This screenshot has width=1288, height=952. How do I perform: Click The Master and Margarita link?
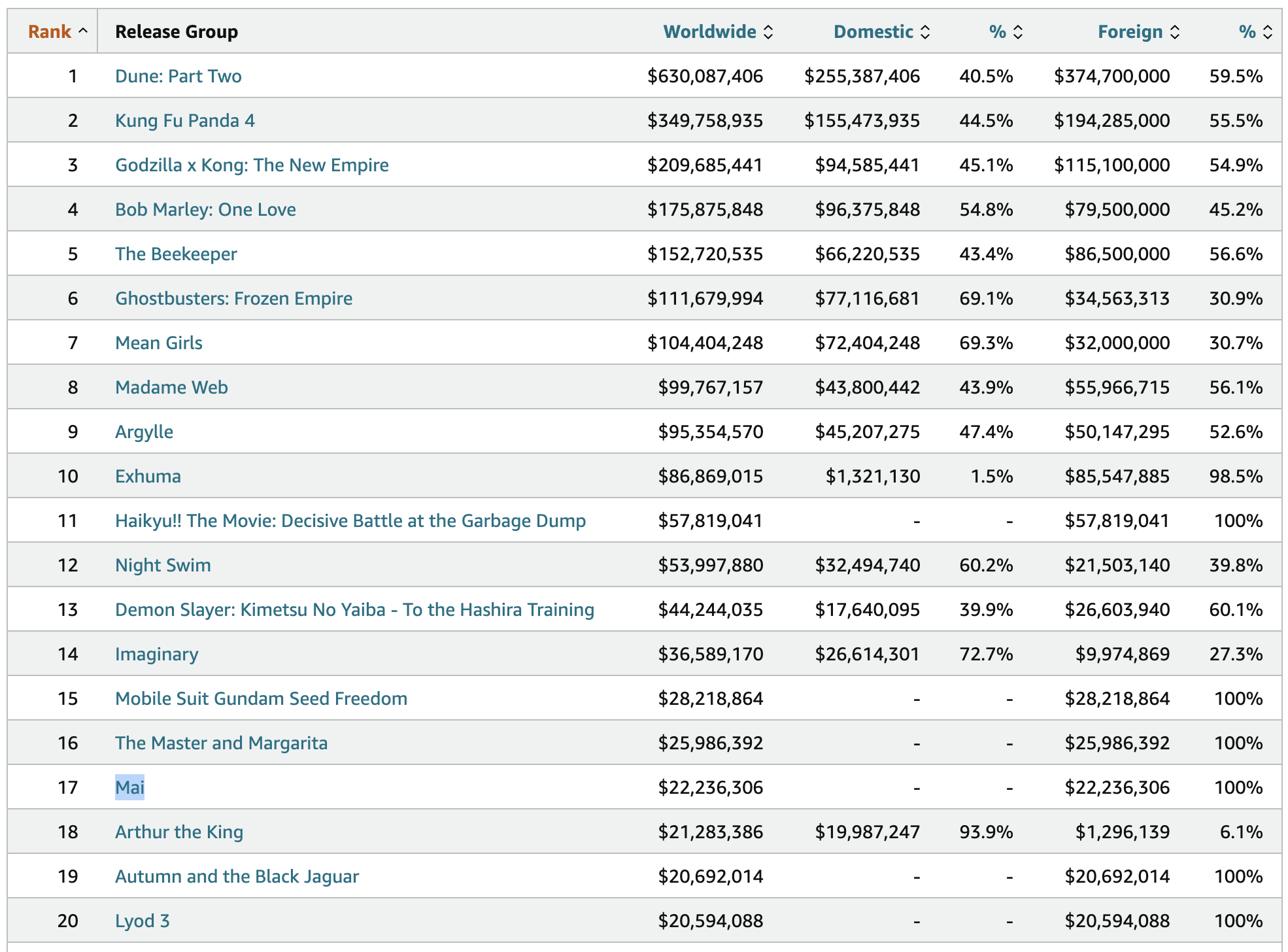221,743
